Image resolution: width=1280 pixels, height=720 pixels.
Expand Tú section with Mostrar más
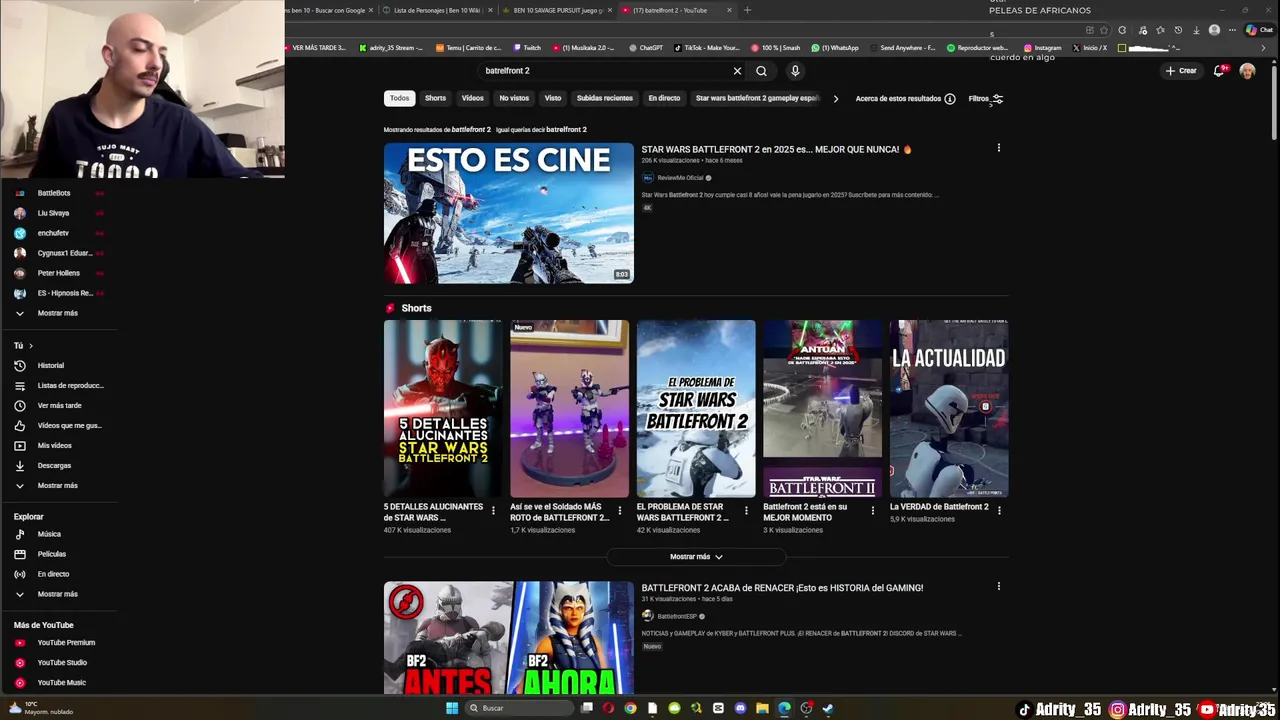click(57, 485)
